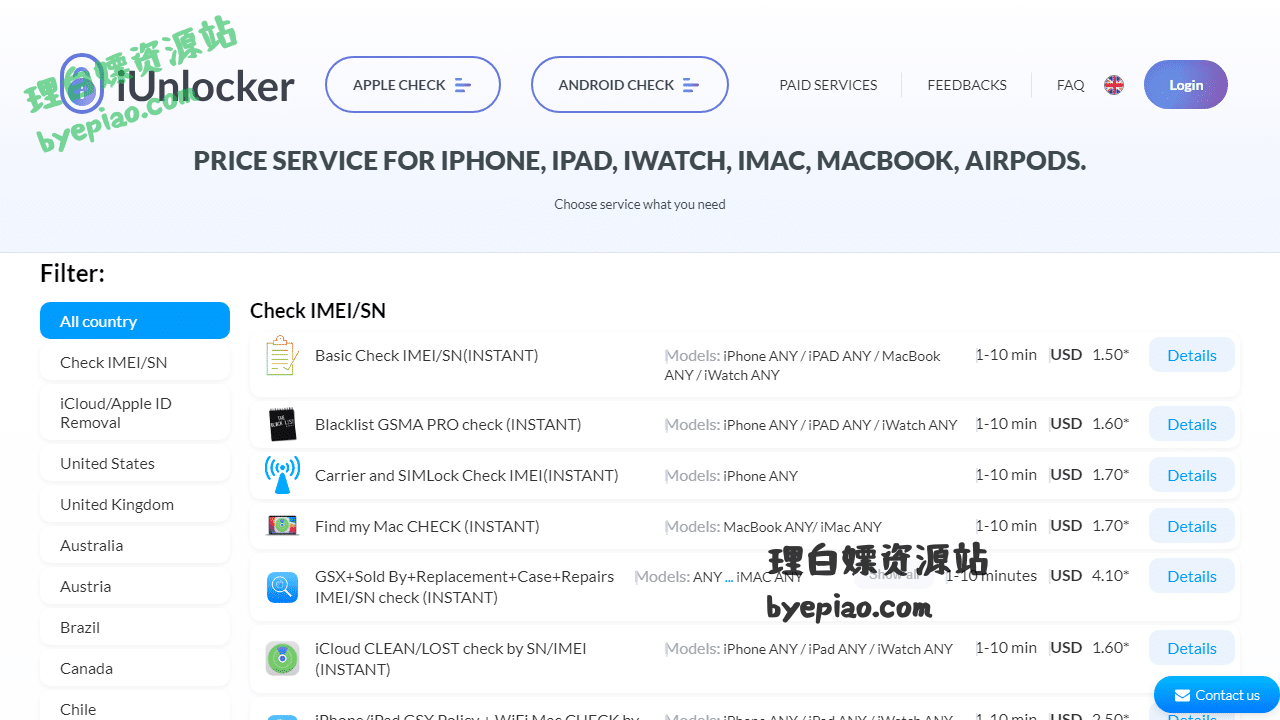Click Find my Mac CHECK (INSTANT) name
The image size is (1280, 720).
tap(427, 526)
